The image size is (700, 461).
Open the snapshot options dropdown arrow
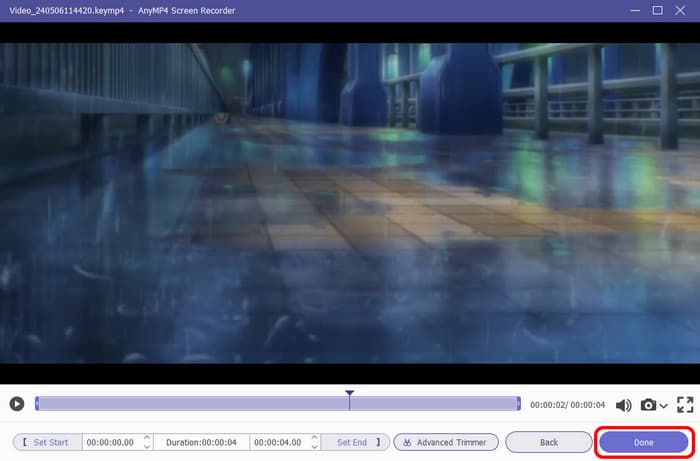coord(663,406)
